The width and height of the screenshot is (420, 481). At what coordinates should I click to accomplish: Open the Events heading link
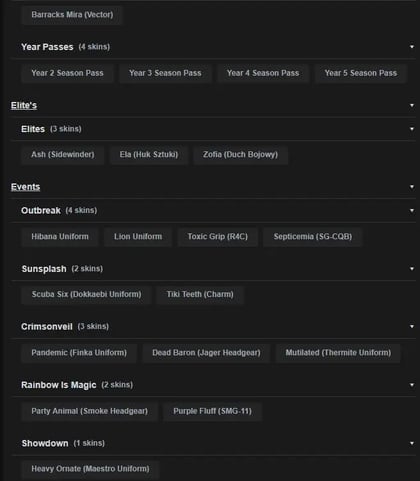pyautogui.click(x=25, y=187)
